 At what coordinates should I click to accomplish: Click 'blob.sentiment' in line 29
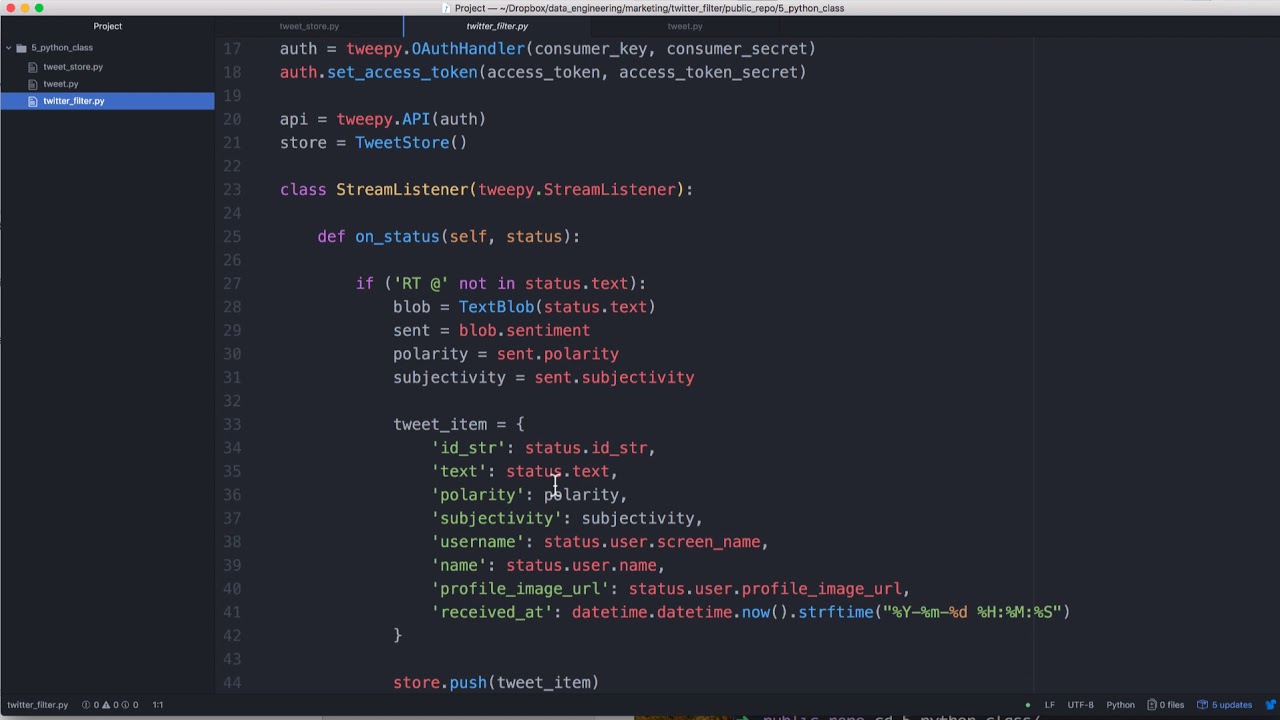[x=524, y=331]
